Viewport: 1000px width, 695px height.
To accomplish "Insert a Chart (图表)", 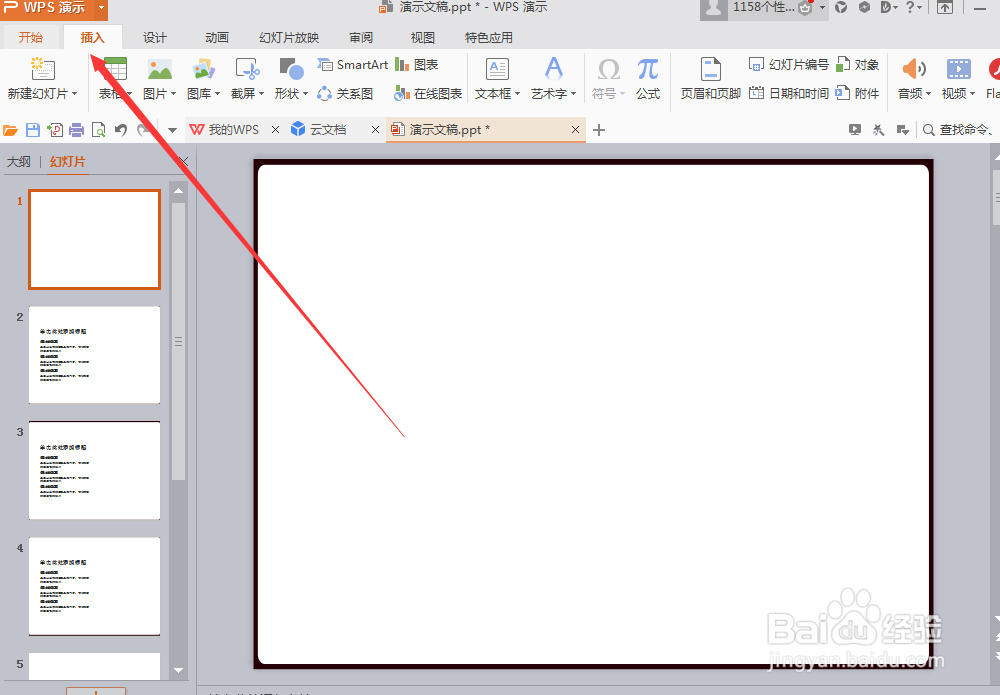I will [x=416, y=64].
